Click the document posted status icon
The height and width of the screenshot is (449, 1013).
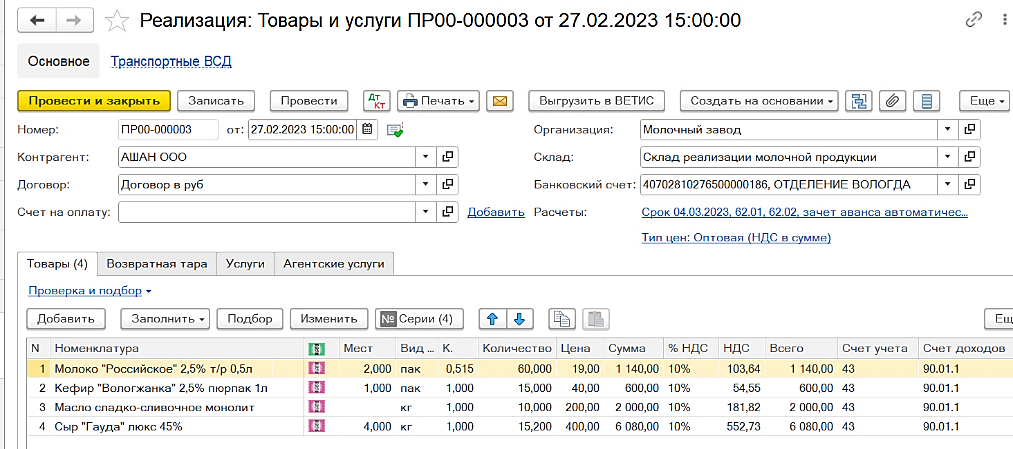pos(395,130)
